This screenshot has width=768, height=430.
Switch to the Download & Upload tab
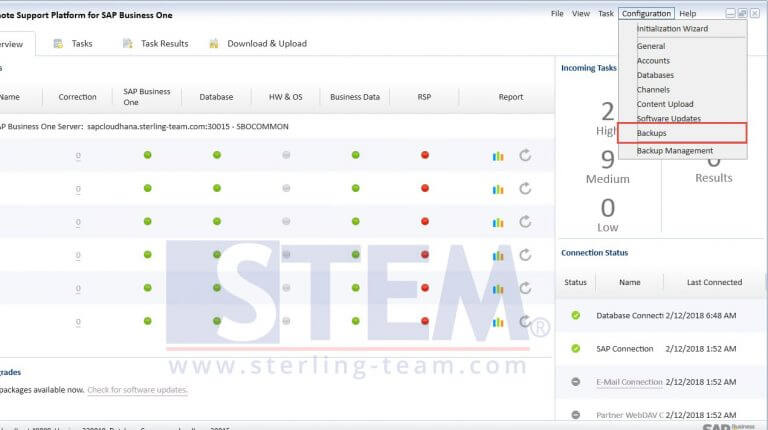coord(266,44)
